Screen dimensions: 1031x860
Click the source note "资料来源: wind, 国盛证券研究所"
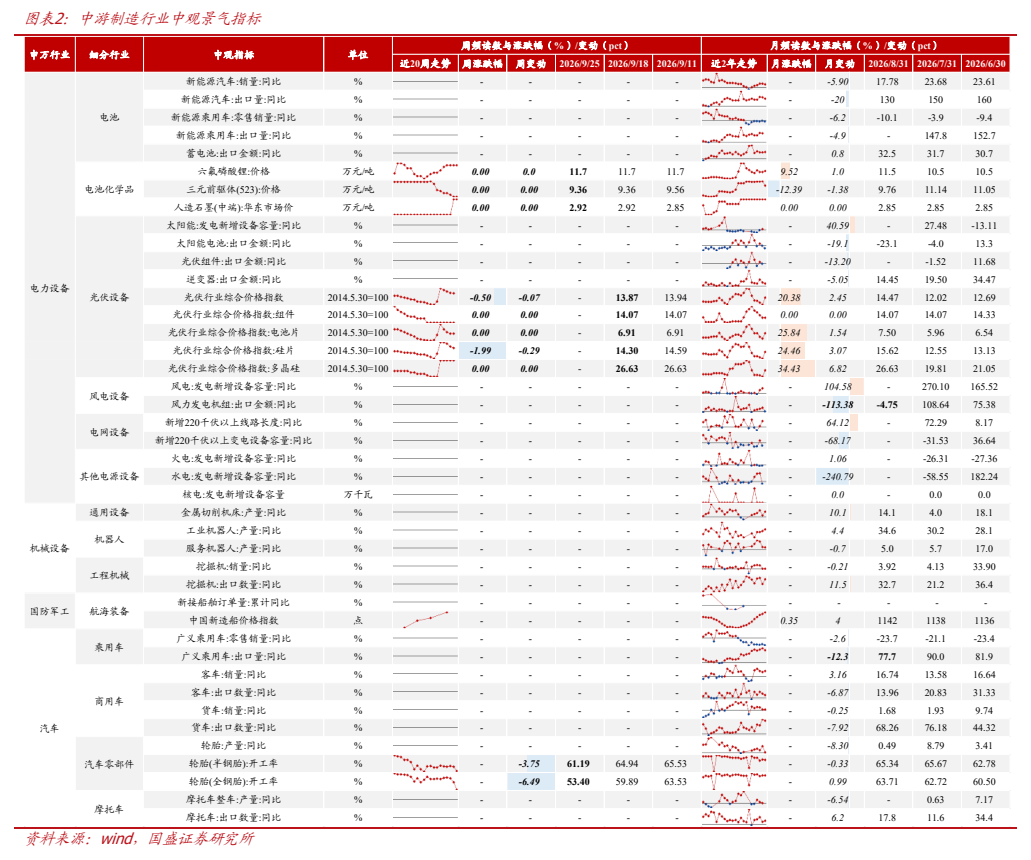point(139,839)
